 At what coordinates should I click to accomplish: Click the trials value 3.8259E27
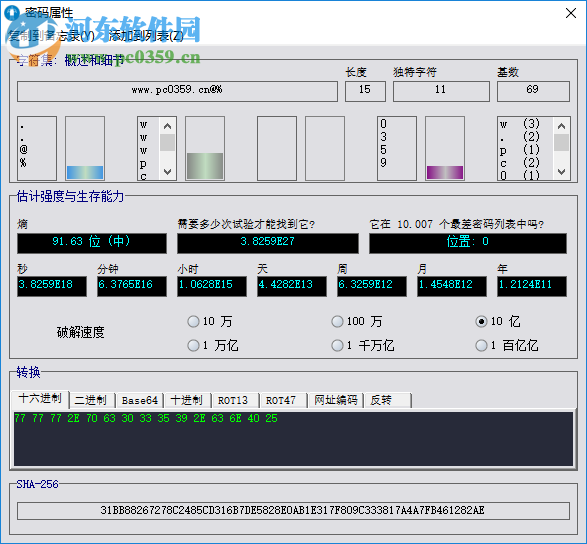click(x=268, y=243)
